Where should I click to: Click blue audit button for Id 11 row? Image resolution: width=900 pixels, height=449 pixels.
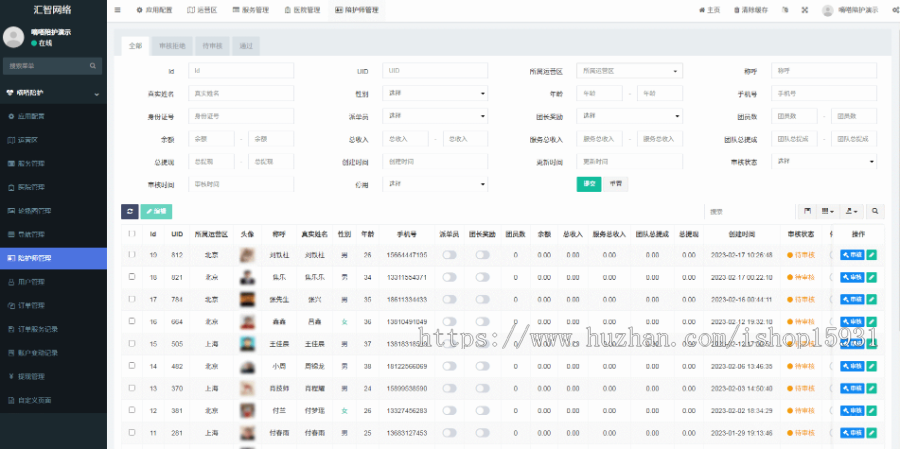click(852, 432)
